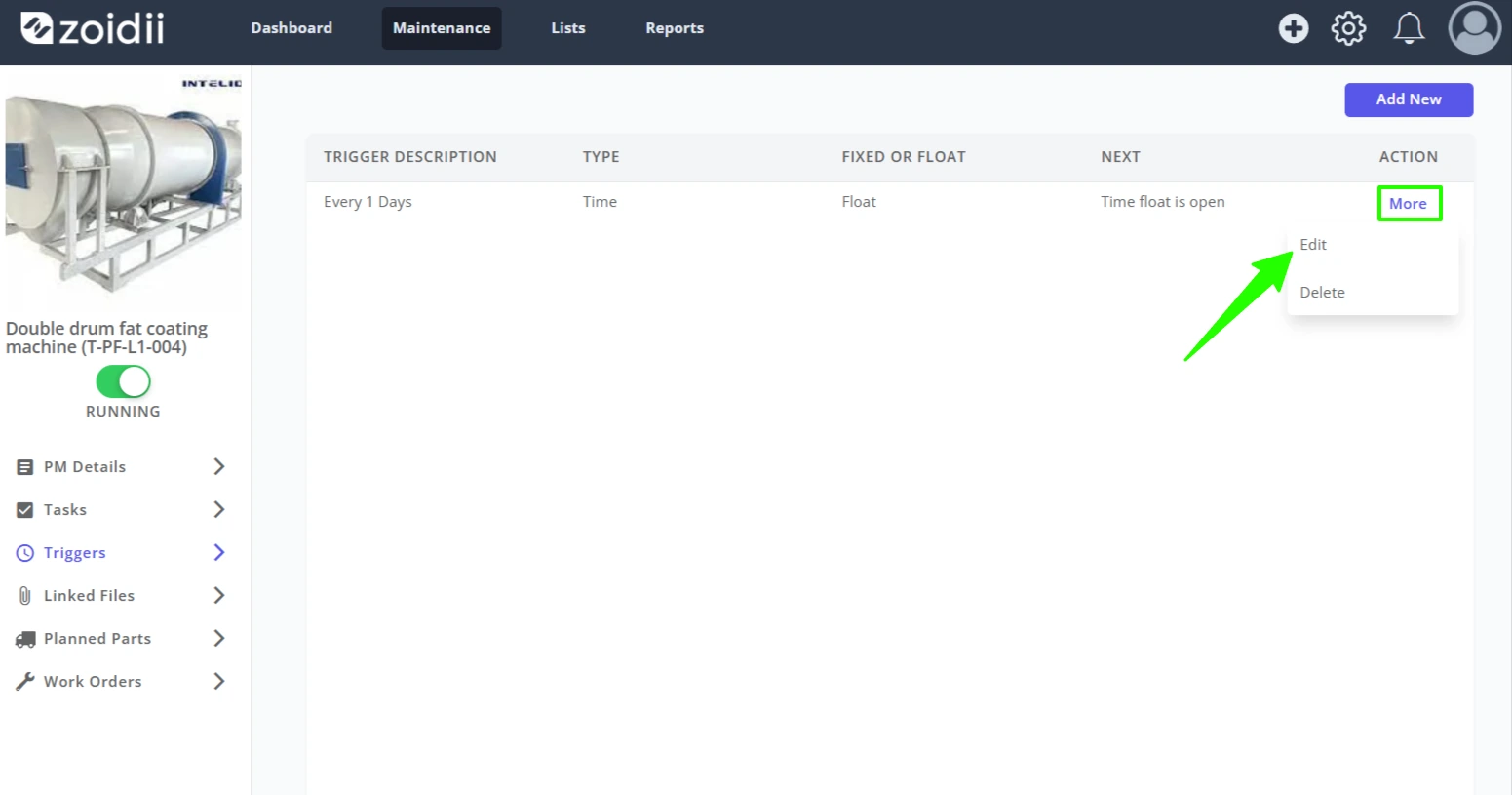Click the 'Time' type cell
Viewport: 1512px width, 795px height.
coord(600,202)
